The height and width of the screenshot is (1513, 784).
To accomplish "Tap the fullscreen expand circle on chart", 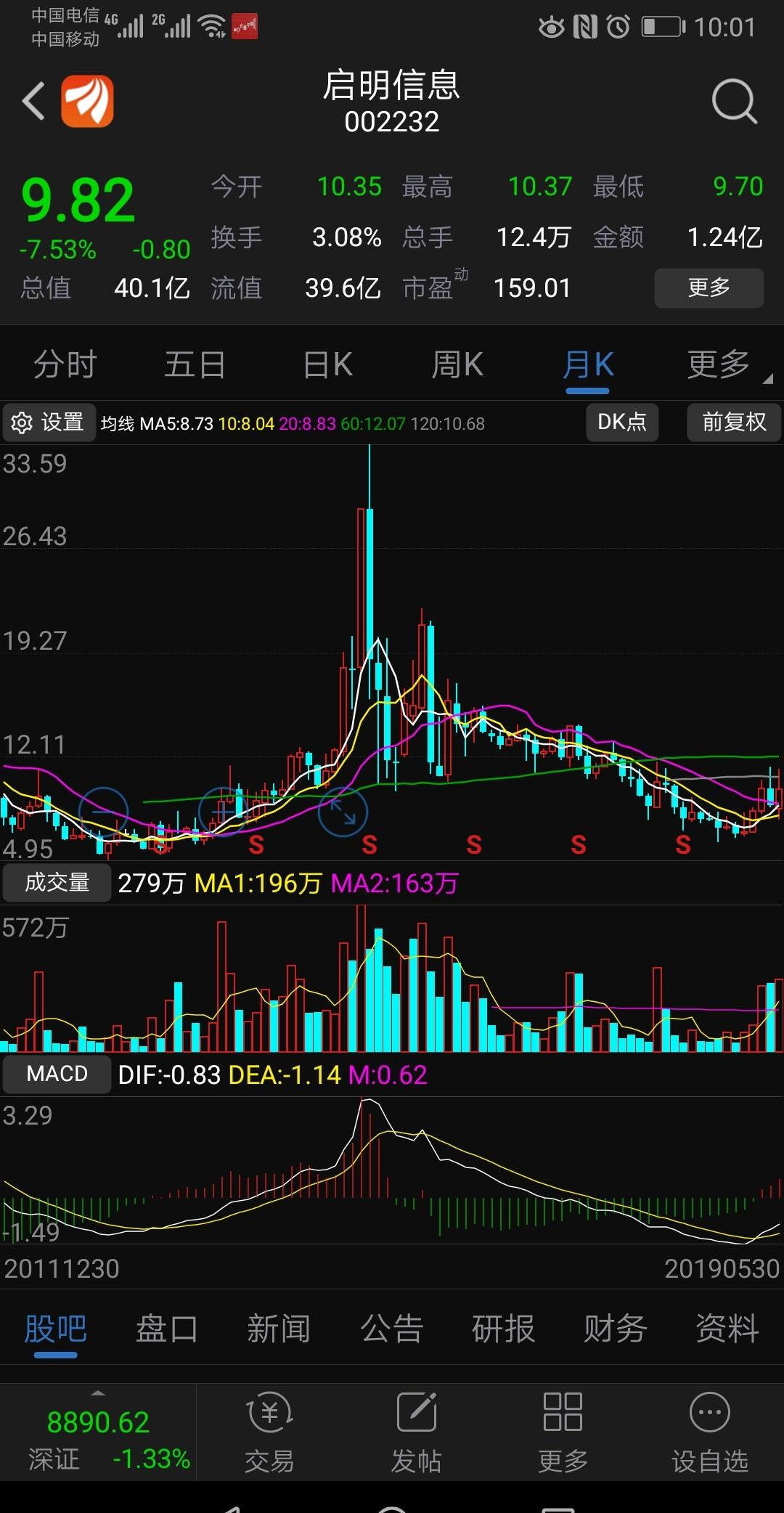I will point(343,812).
